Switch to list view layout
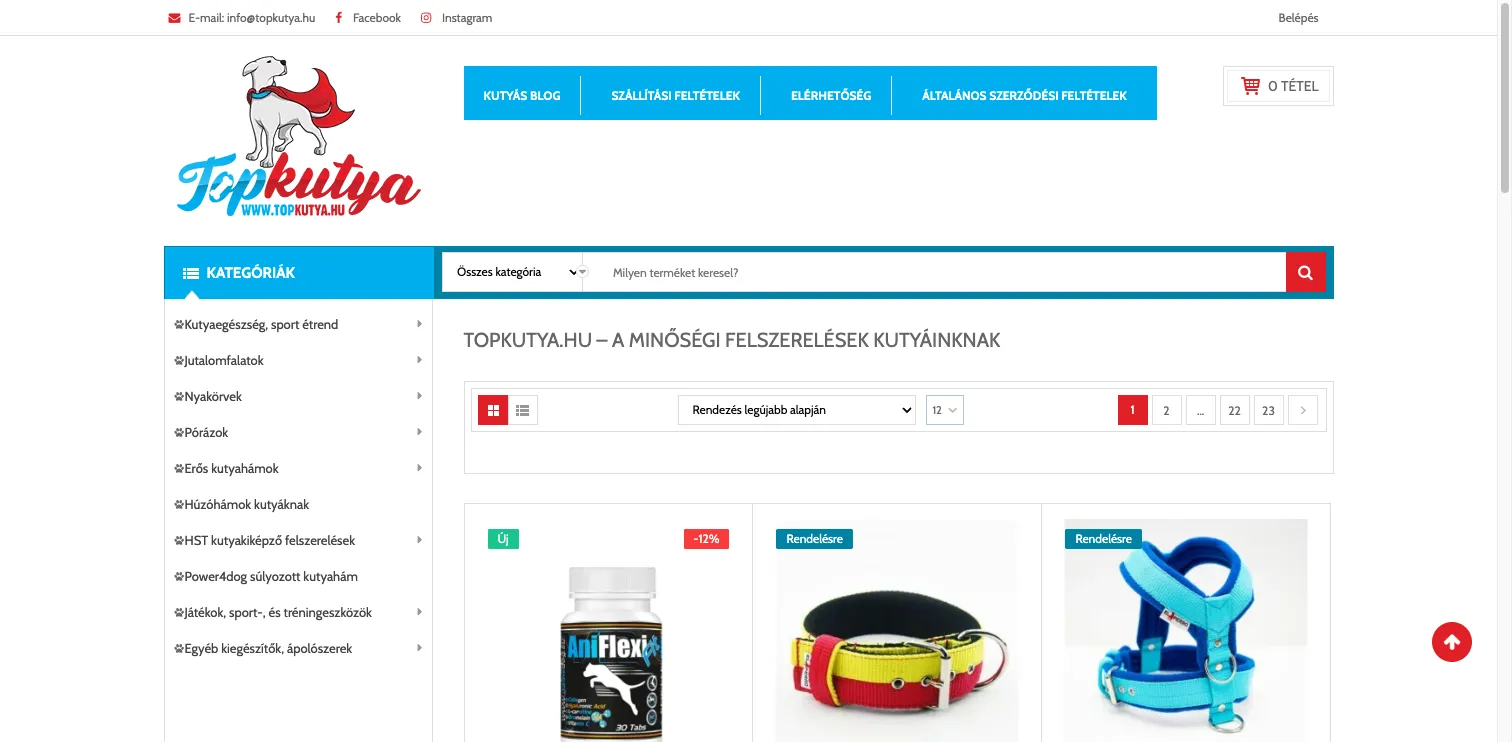 pyautogui.click(x=523, y=410)
